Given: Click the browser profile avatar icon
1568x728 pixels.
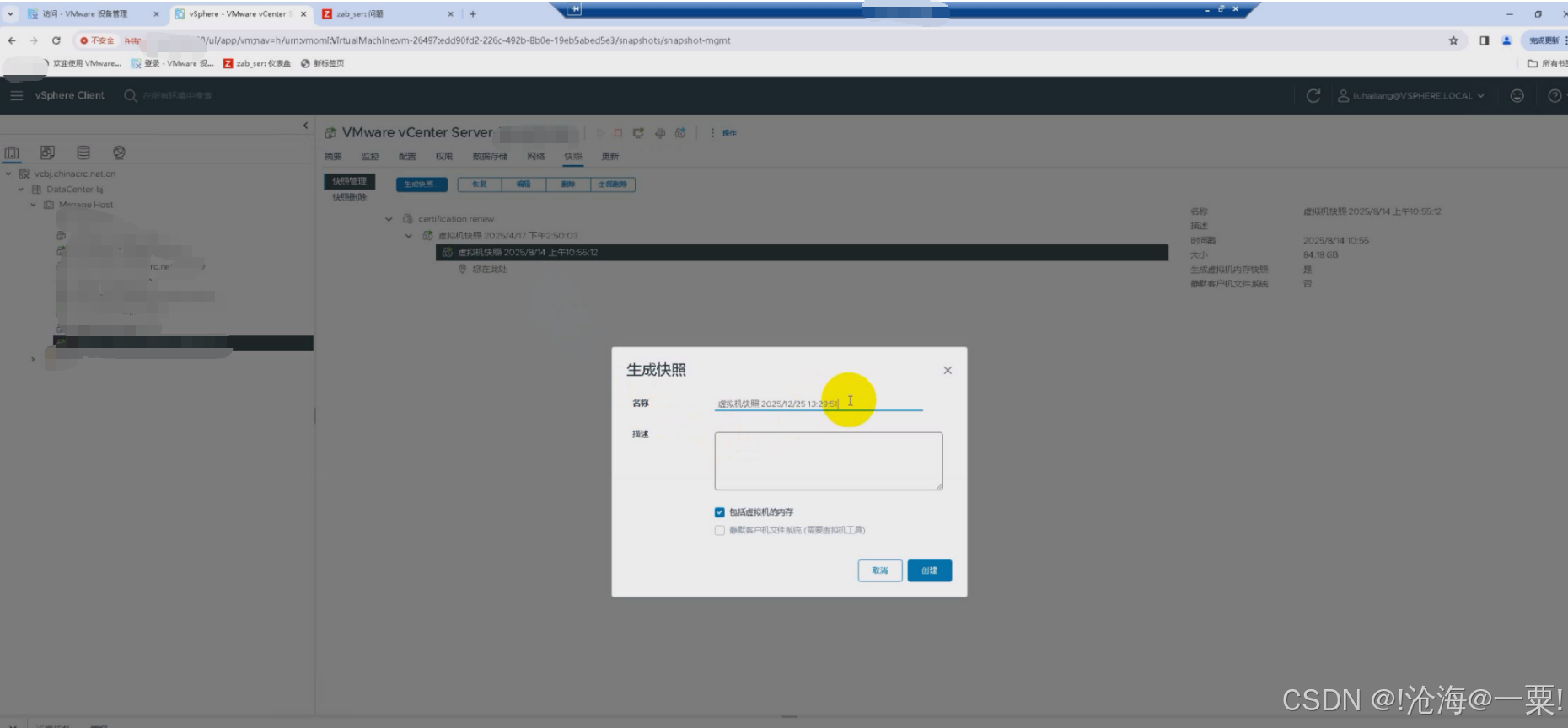Looking at the screenshot, I should pyautogui.click(x=1506, y=40).
